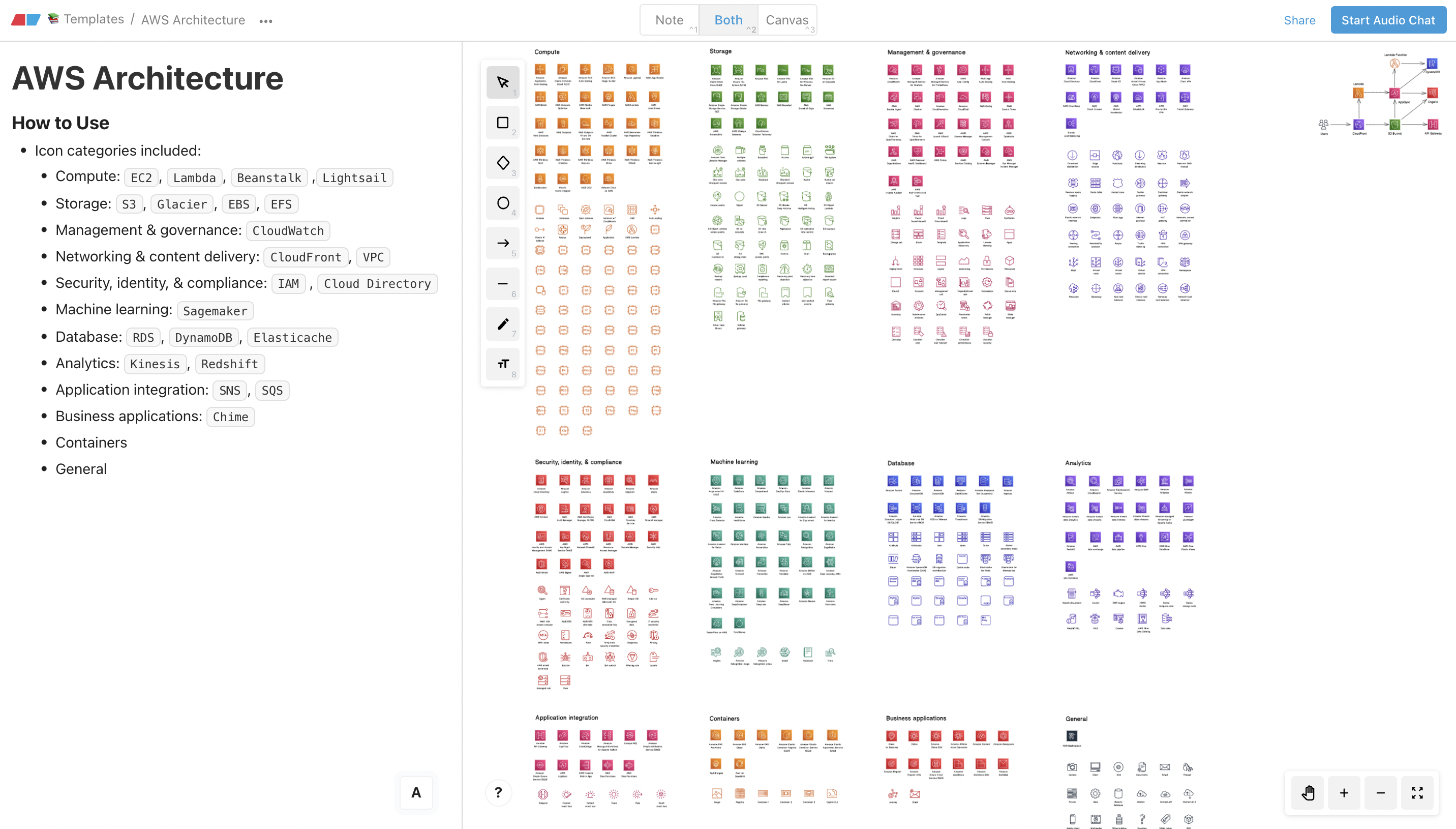Select the Text tool

click(502, 364)
